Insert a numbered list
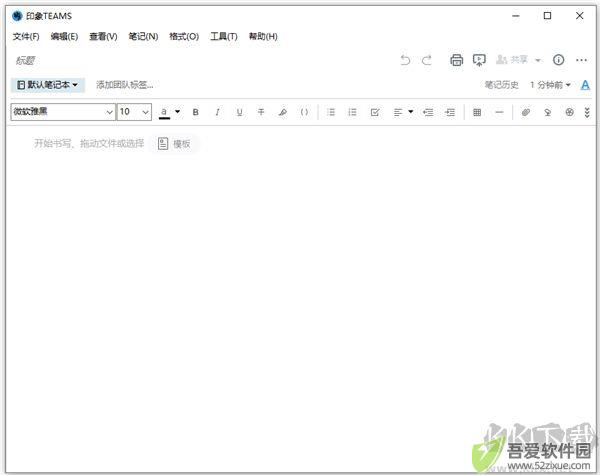The width and height of the screenshot is (600, 475). [x=352, y=112]
